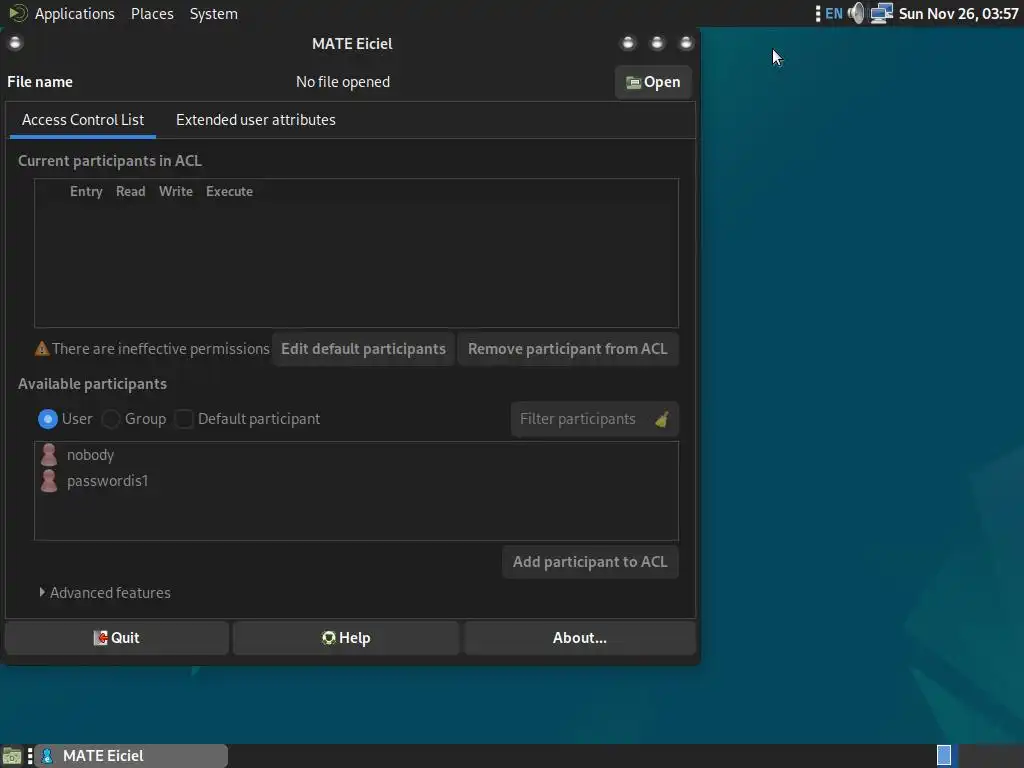Select the nobody user entry

356,455
